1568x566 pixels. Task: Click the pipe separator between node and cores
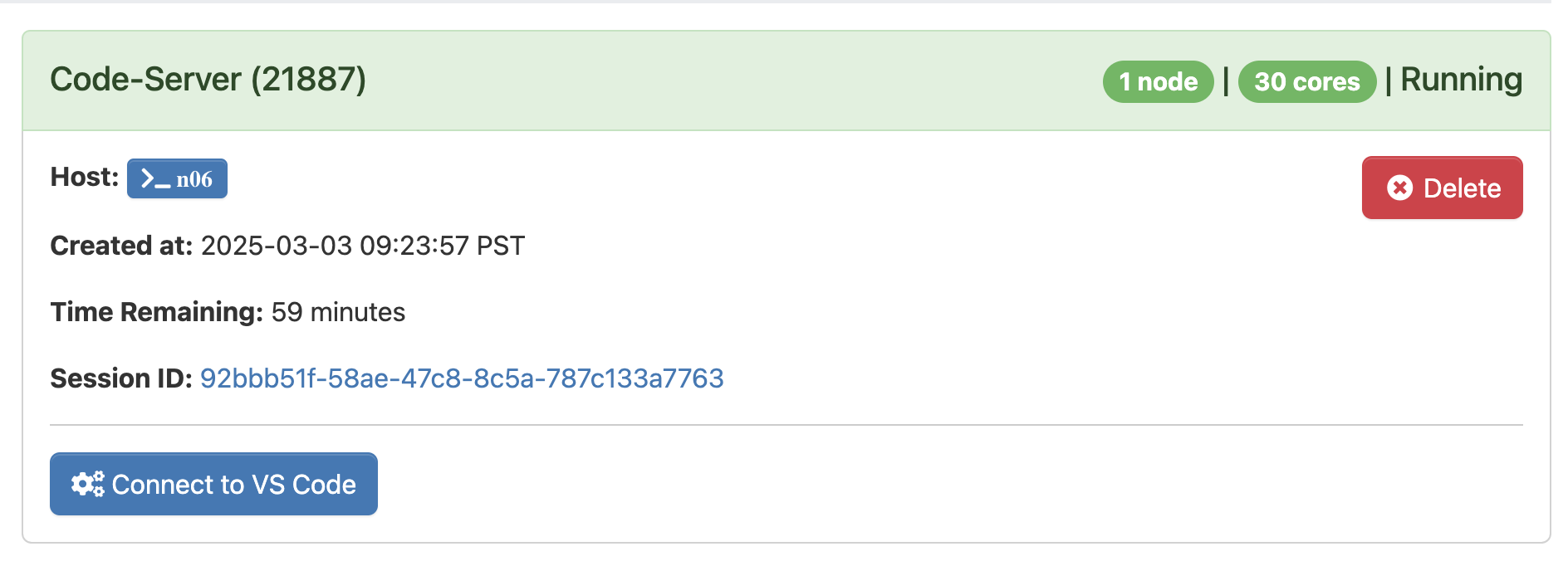(1226, 81)
